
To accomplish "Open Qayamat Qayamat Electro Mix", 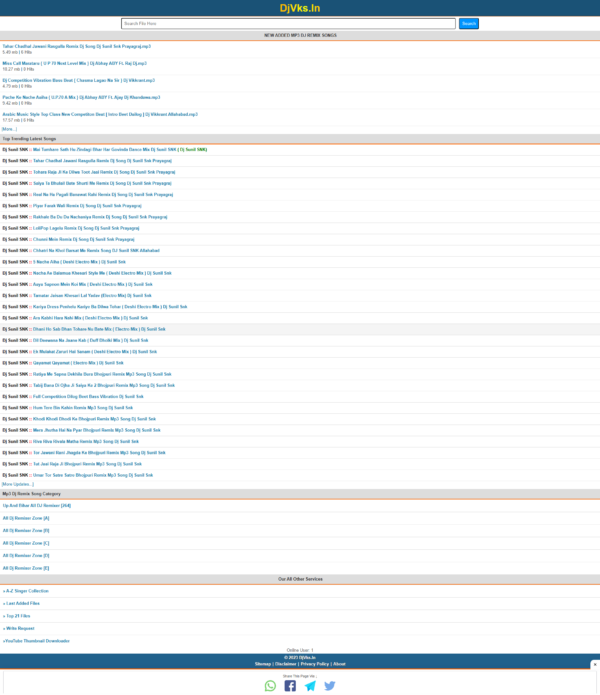I will click(x=78, y=363).
